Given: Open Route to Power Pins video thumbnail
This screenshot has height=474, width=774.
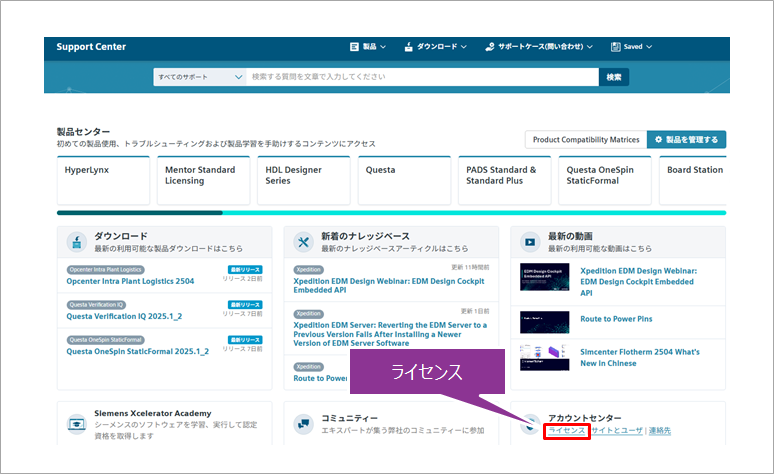Looking at the screenshot, I should [544, 322].
